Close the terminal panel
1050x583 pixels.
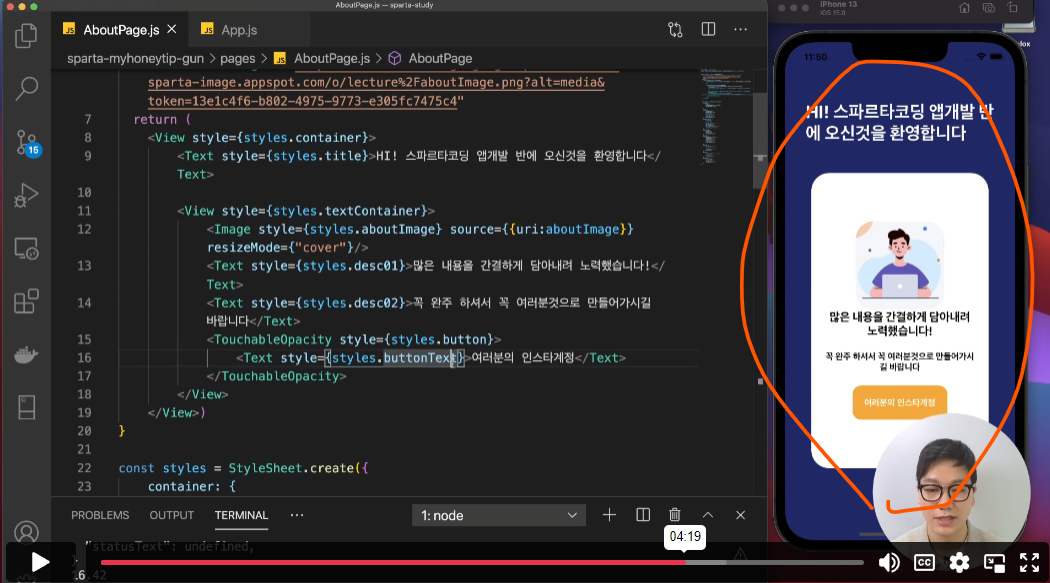[x=740, y=515]
